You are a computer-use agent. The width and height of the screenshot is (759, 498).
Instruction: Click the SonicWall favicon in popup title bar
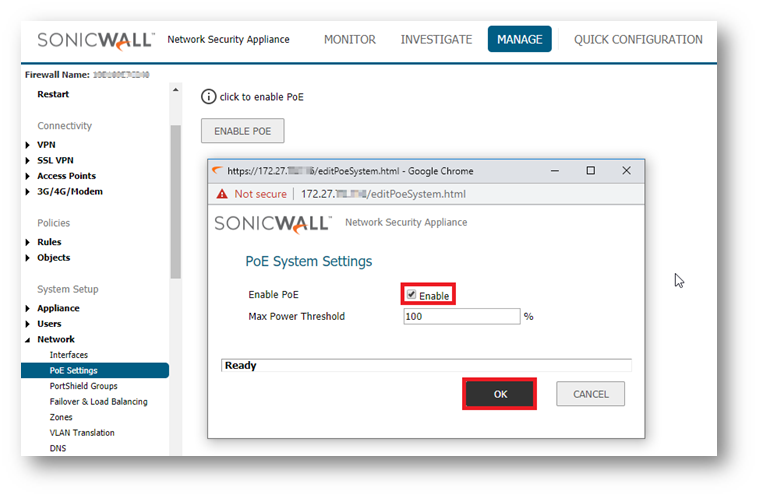[217, 171]
